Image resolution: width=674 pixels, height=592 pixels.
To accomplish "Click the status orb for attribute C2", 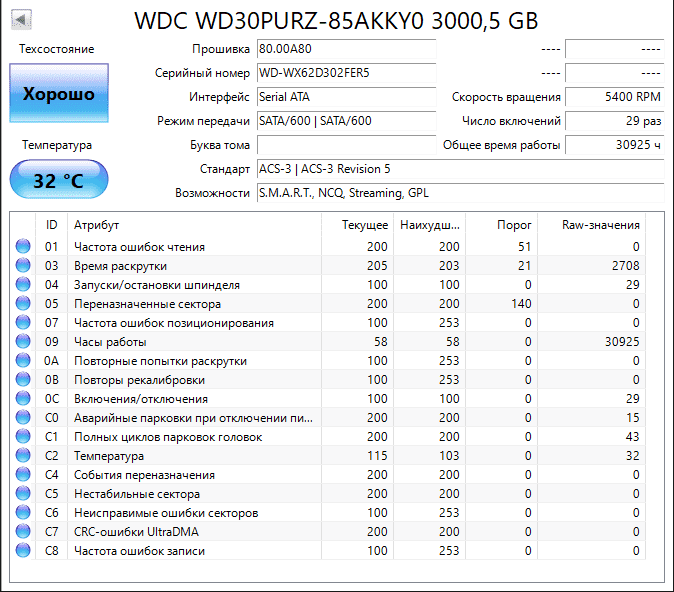I will click(23, 455).
